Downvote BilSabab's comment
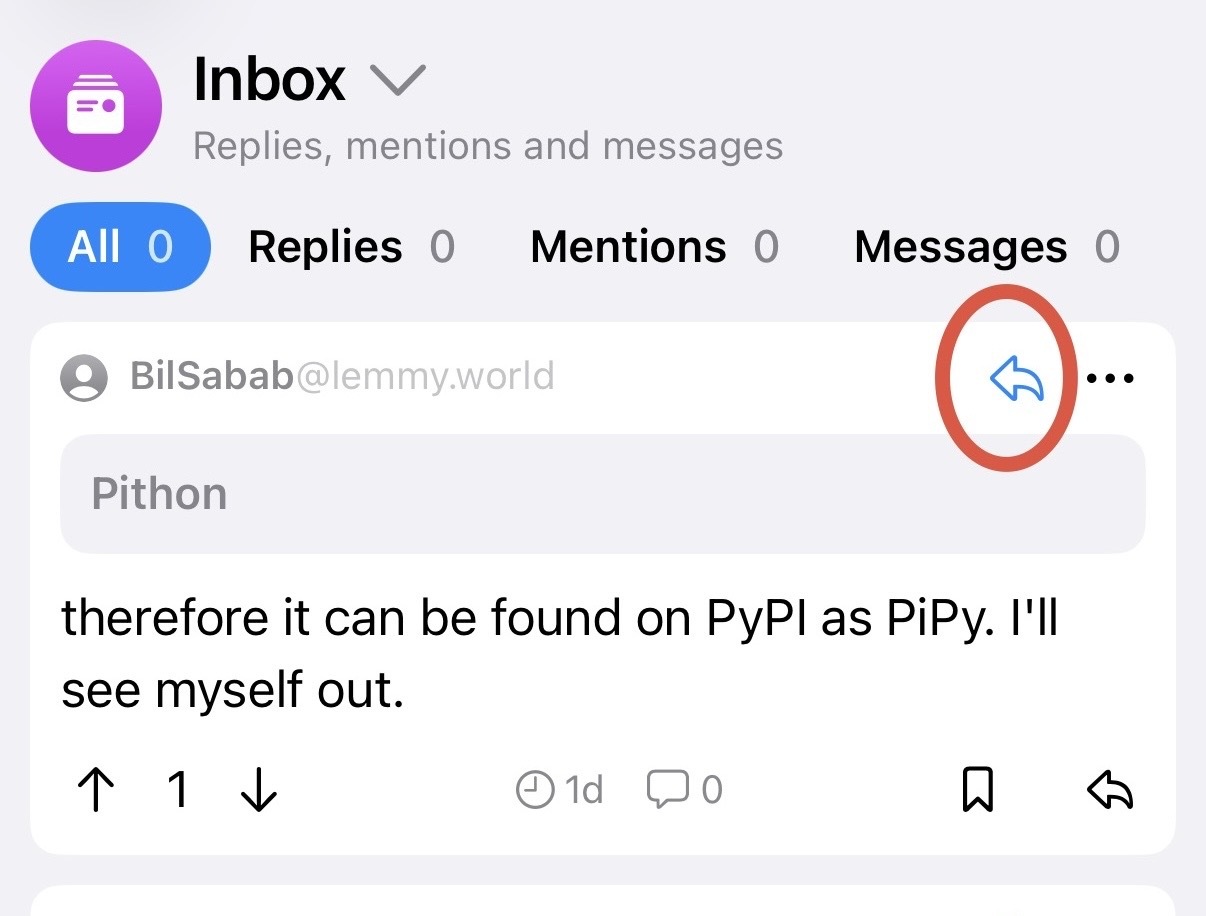 pos(259,791)
